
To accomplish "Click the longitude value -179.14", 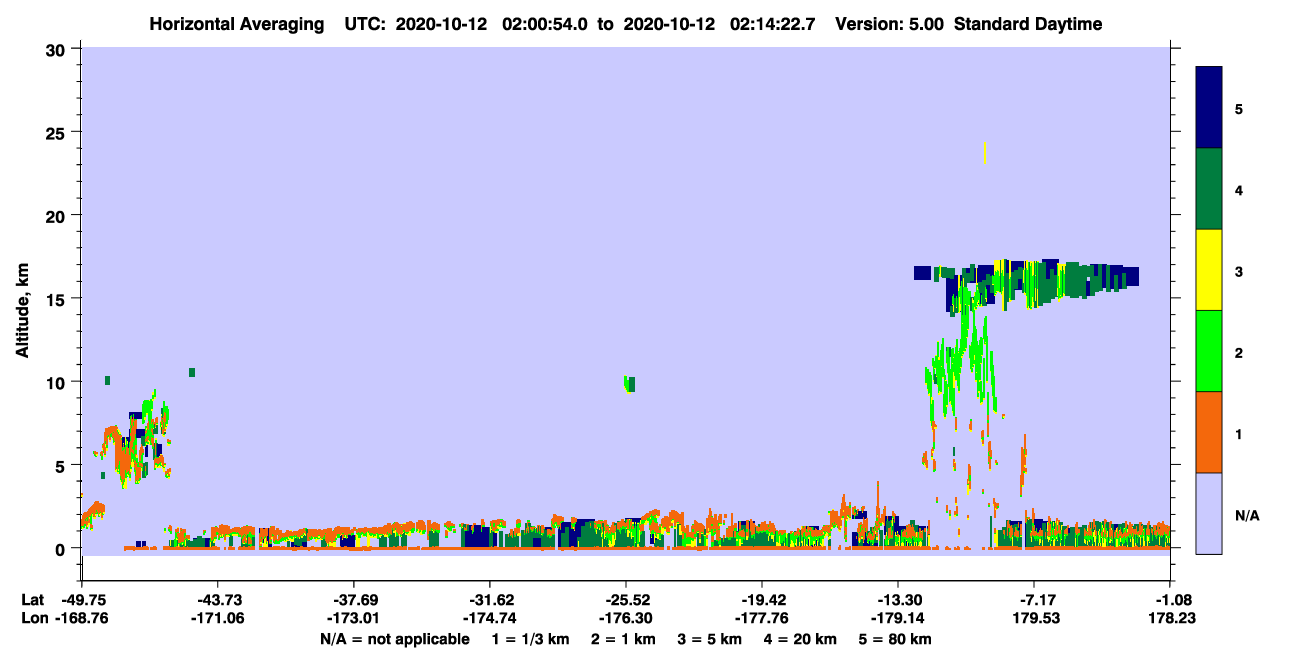I will pyautogui.click(x=898, y=619).
